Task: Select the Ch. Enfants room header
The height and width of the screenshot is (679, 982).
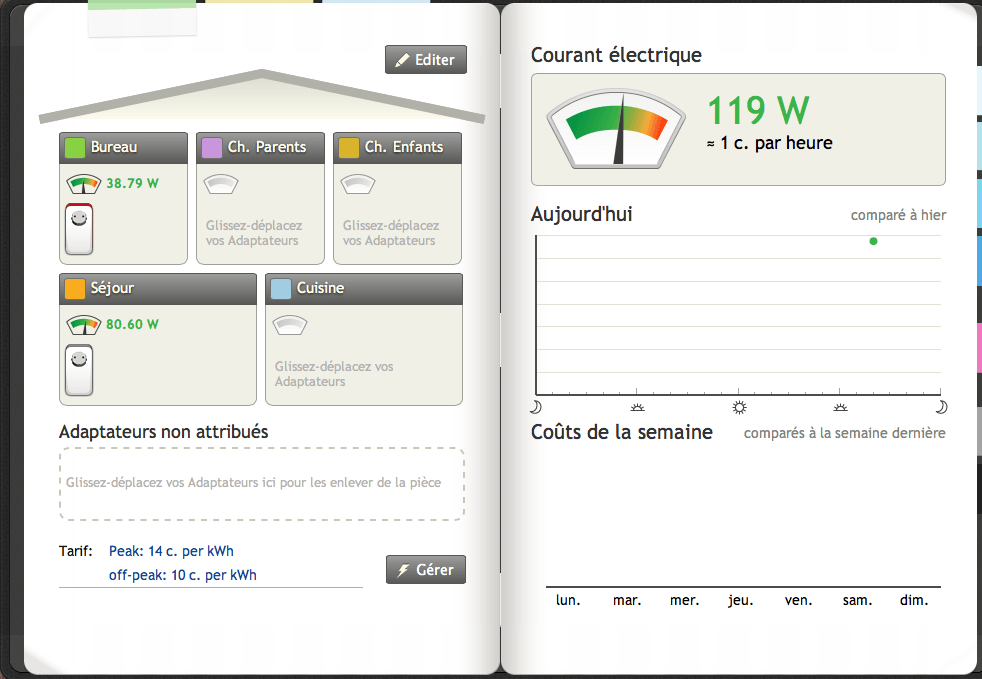Action: [x=398, y=148]
